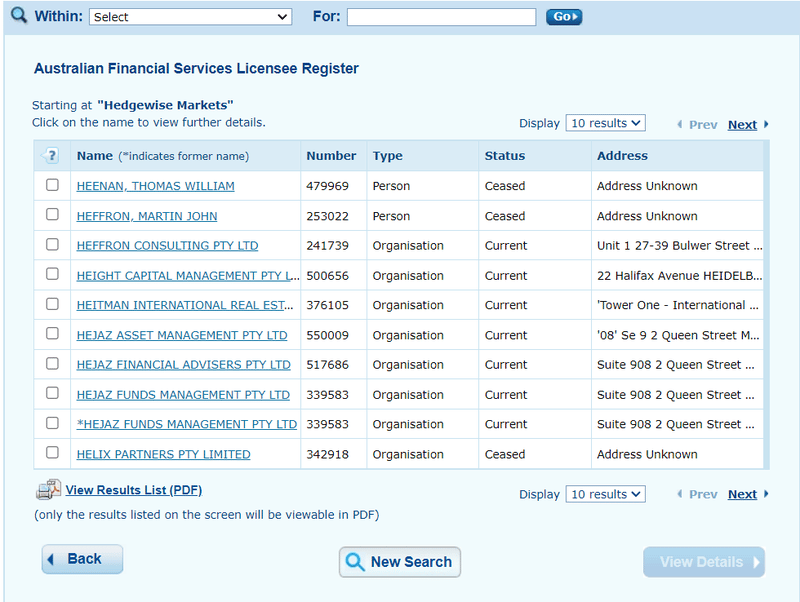The image size is (800, 602).
Task: Check the HEFFRON CONSULTING PTY LTD checkbox
Action: tap(52, 244)
